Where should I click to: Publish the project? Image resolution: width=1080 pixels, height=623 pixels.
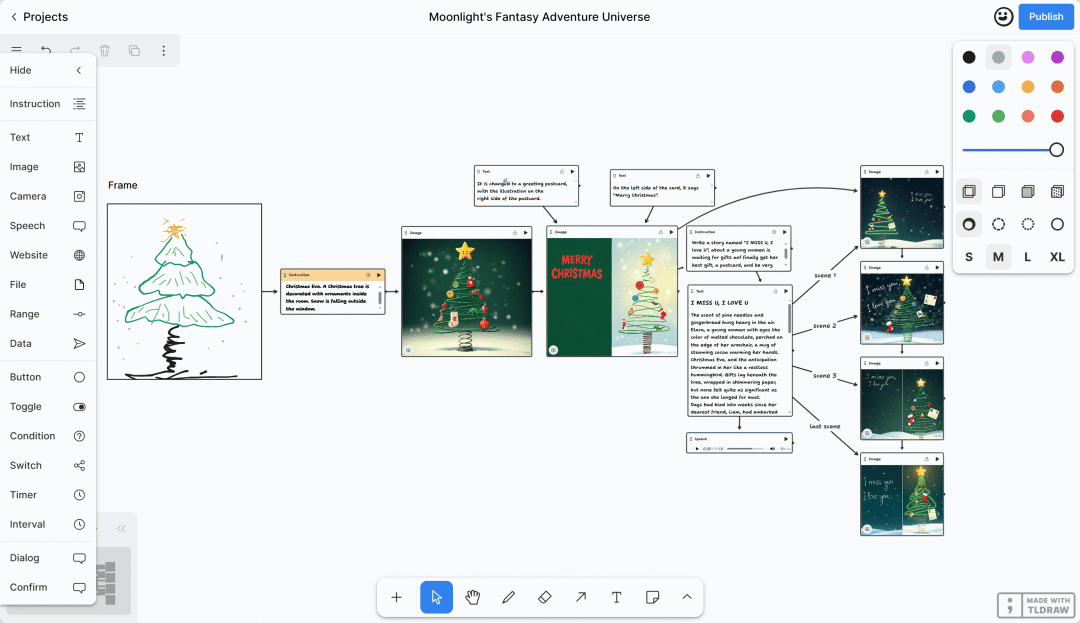pyautogui.click(x=1046, y=17)
